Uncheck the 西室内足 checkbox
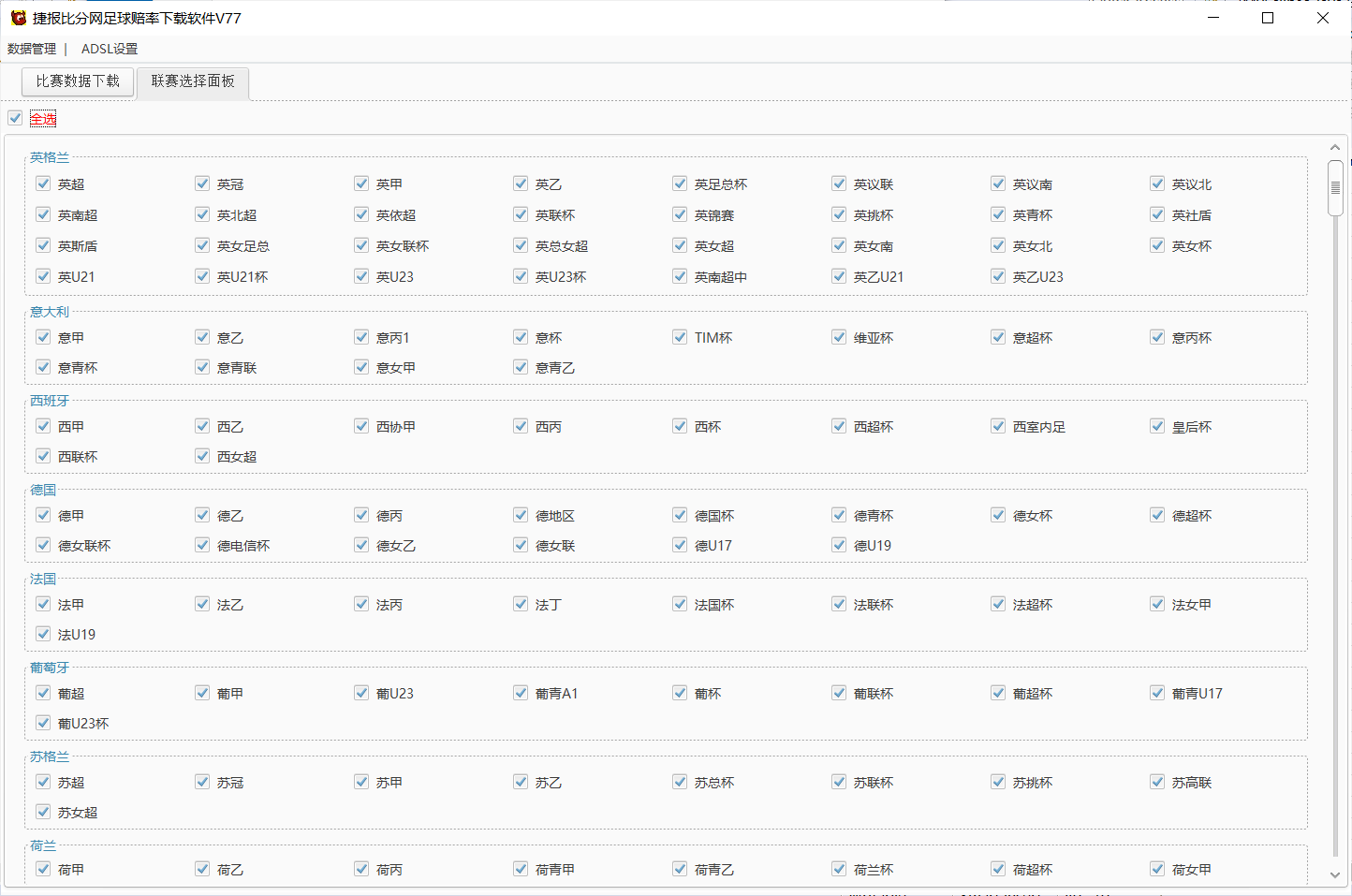1352x896 pixels. 998,426
